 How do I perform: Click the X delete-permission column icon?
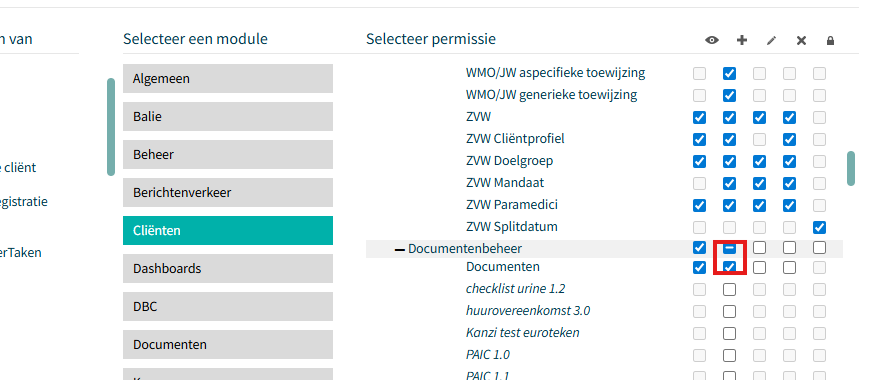click(x=801, y=40)
